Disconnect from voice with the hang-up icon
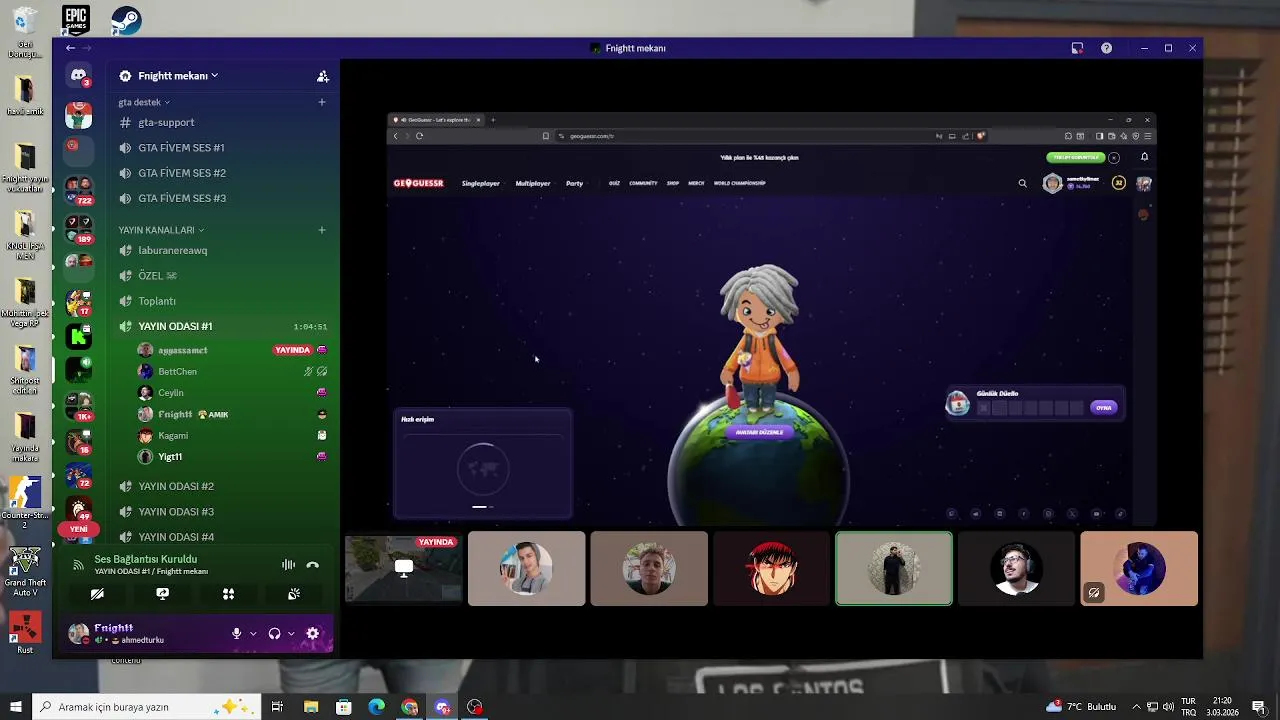 313,565
